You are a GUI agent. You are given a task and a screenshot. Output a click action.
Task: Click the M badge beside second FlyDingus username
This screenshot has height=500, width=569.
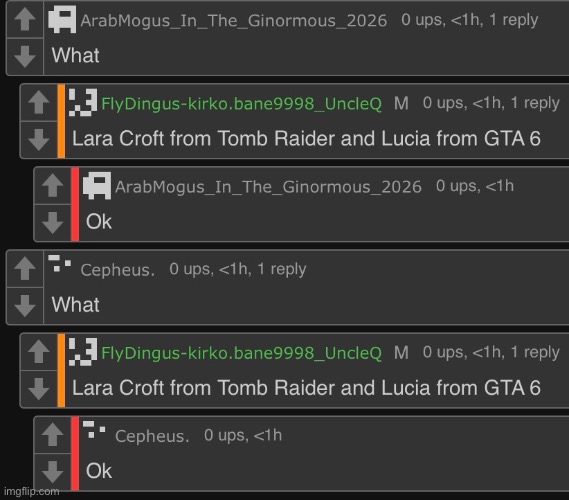point(401,353)
